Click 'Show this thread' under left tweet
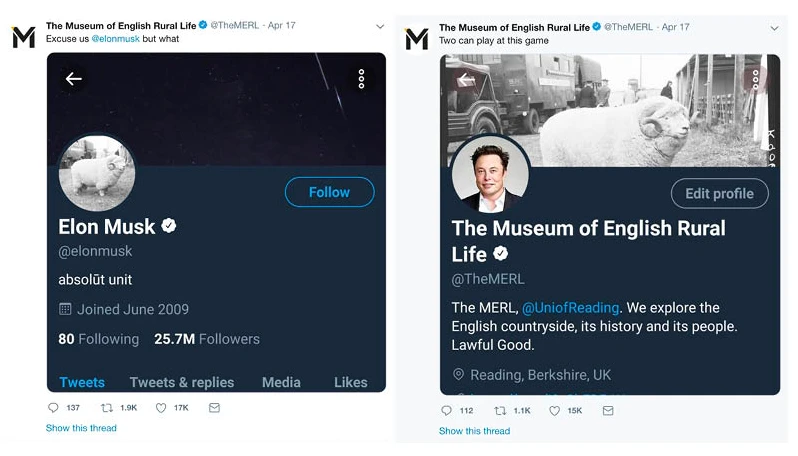 [x=81, y=428]
